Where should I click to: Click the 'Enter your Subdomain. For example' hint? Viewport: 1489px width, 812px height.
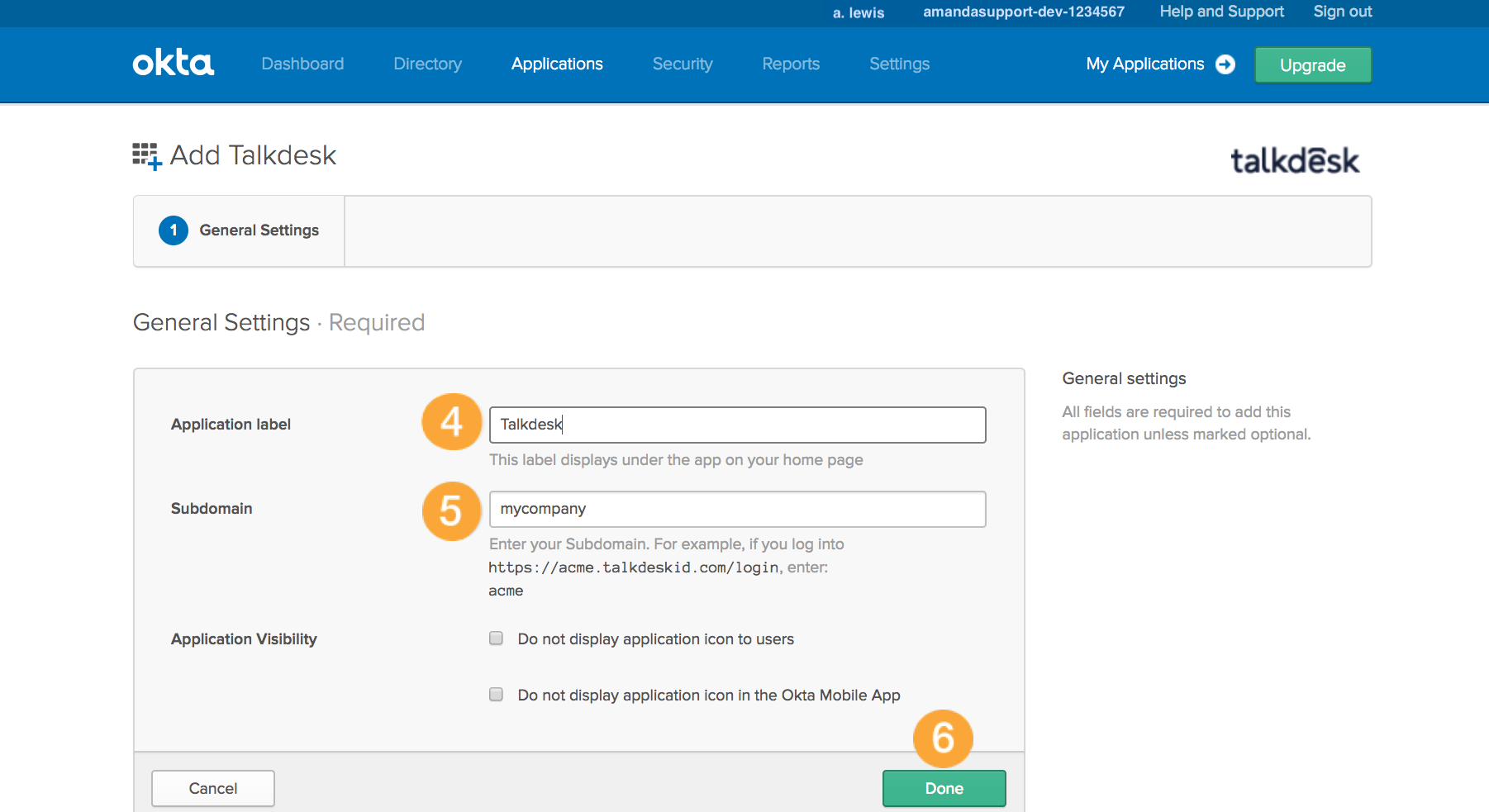click(x=667, y=544)
